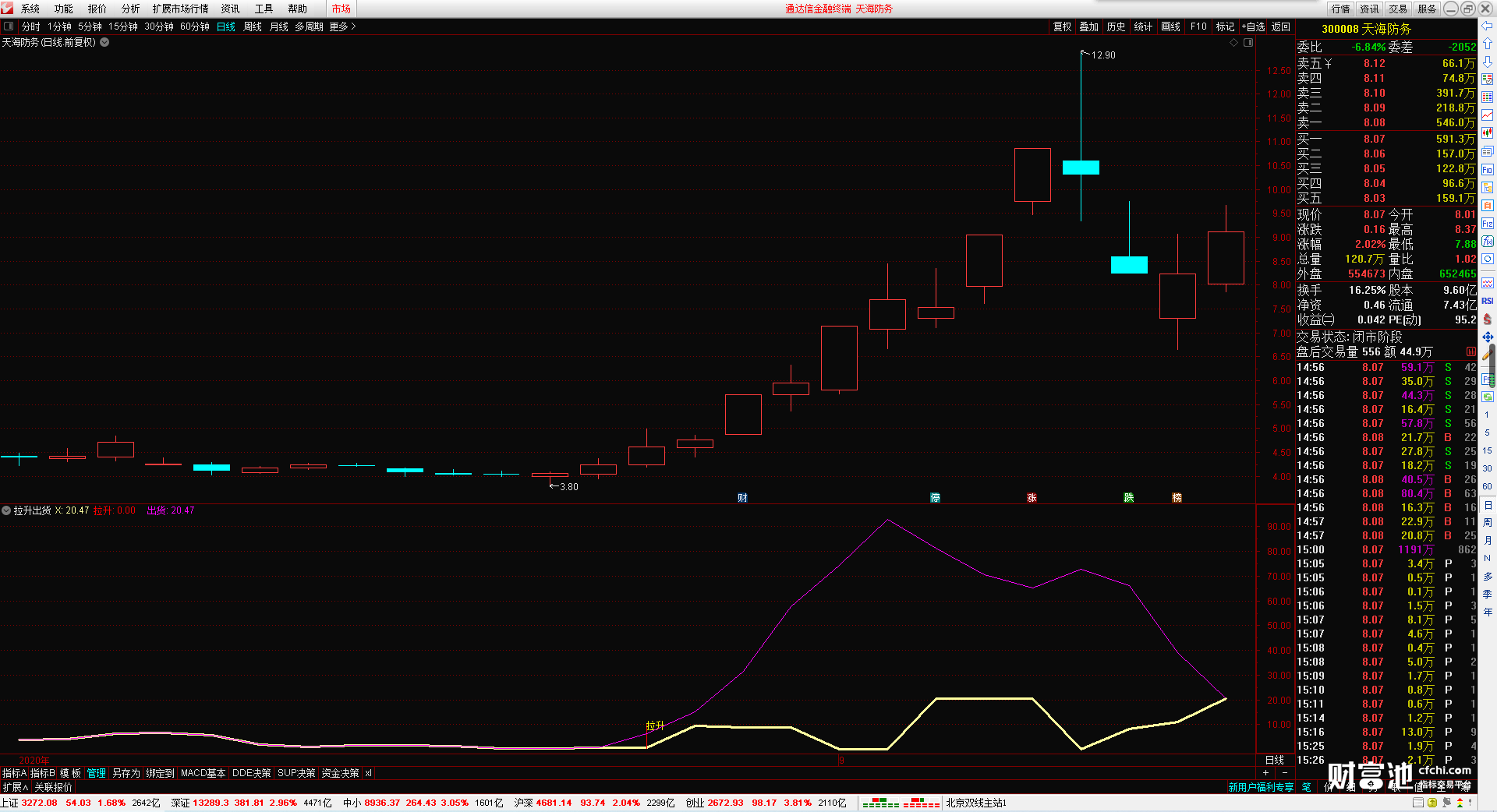Open the tree structure sidebar icon
The width and height of the screenshot is (1497, 812).
(1488, 188)
